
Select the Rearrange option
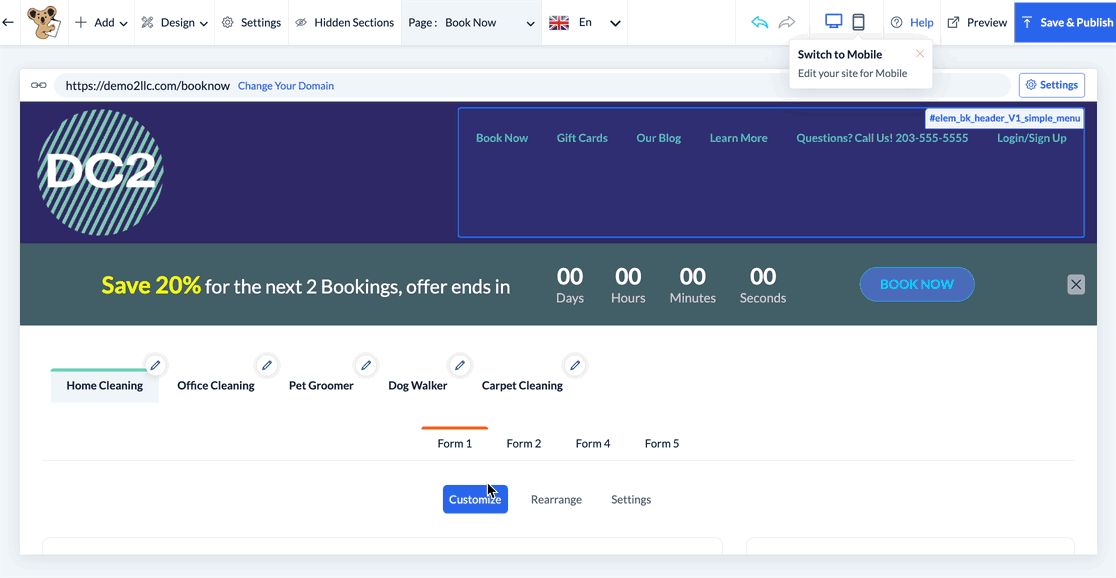click(x=557, y=500)
